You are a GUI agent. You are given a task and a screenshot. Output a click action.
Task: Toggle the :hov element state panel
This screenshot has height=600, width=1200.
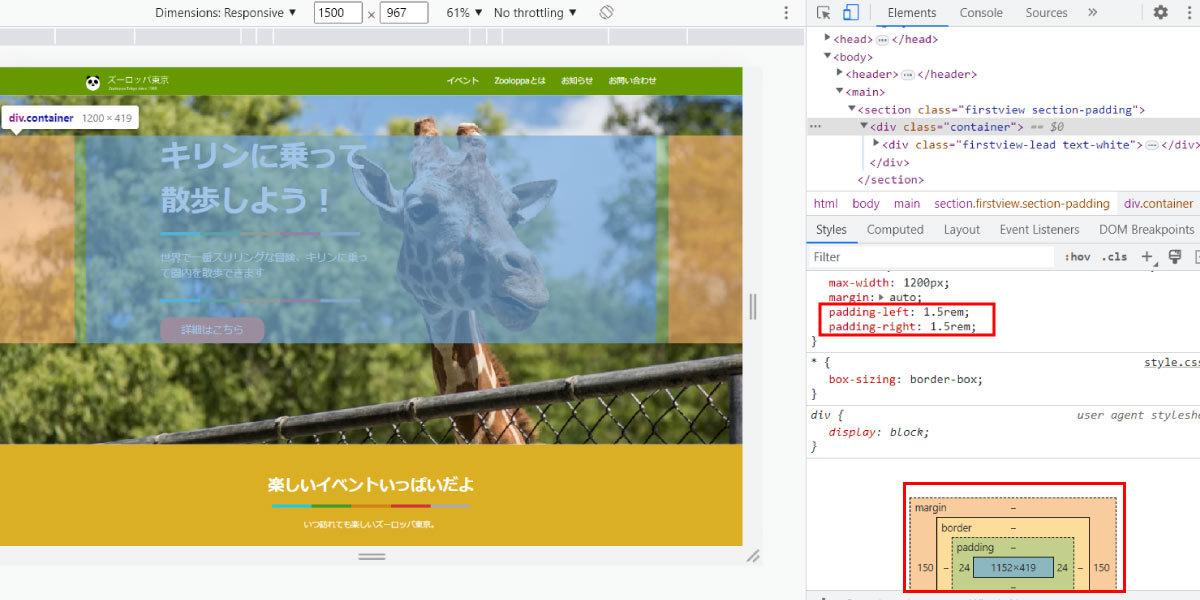[1077, 257]
